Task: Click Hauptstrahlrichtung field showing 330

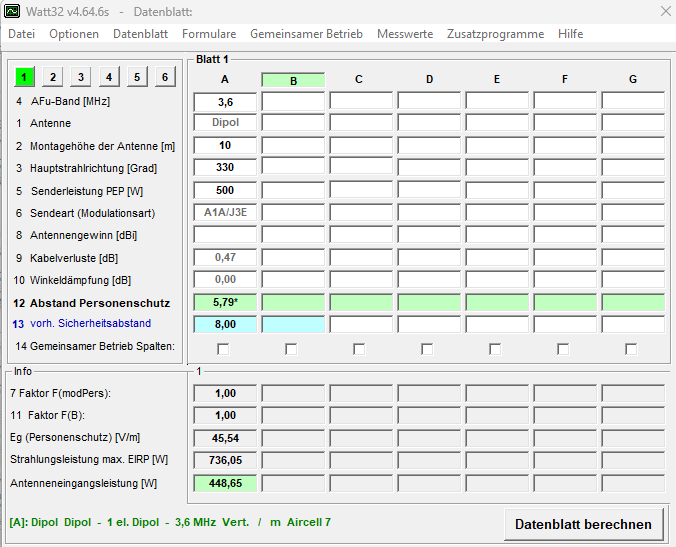Action: click(x=225, y=167)
